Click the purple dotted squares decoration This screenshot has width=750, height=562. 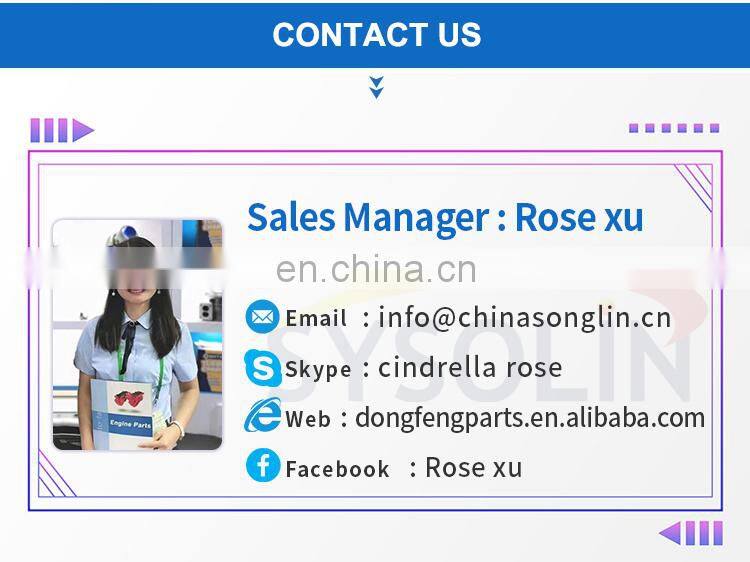pyautogui.click(x=674, y=128)
